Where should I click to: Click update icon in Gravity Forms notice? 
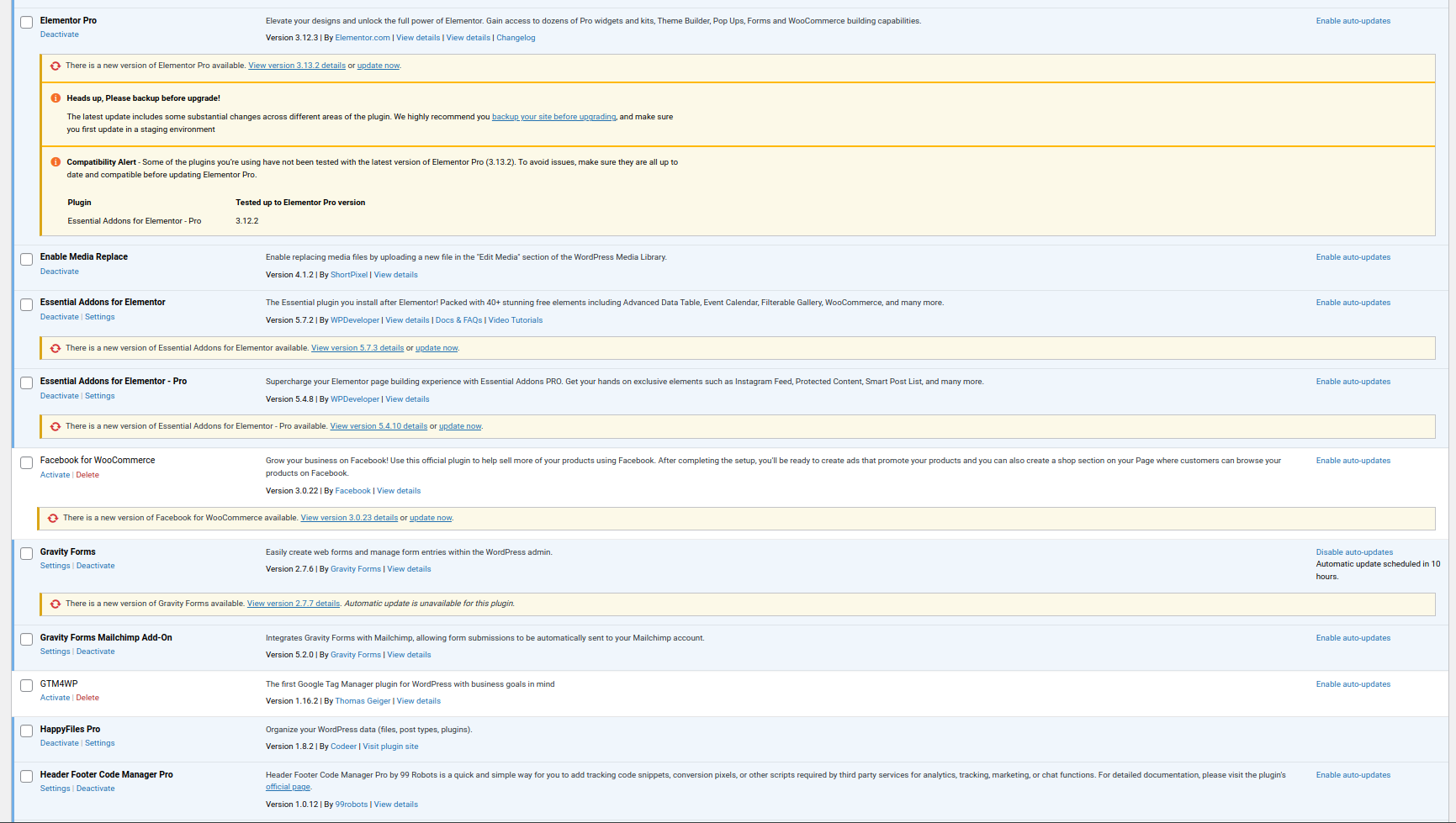(x=56, y=604)
